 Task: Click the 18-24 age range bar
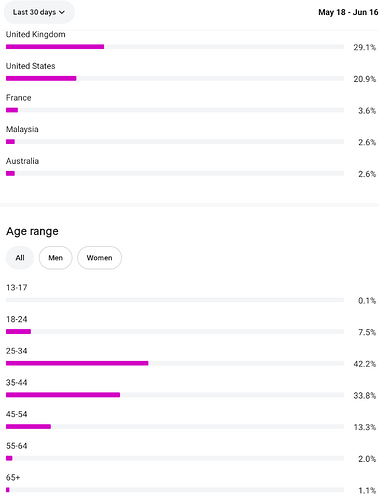tap(175, 332)
